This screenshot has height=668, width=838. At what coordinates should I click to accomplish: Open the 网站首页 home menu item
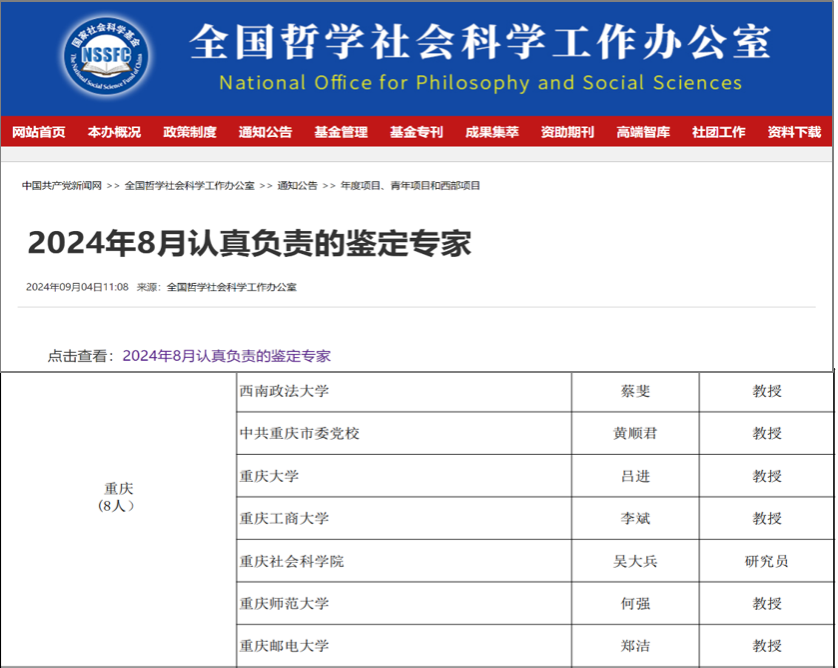[37, 131]
